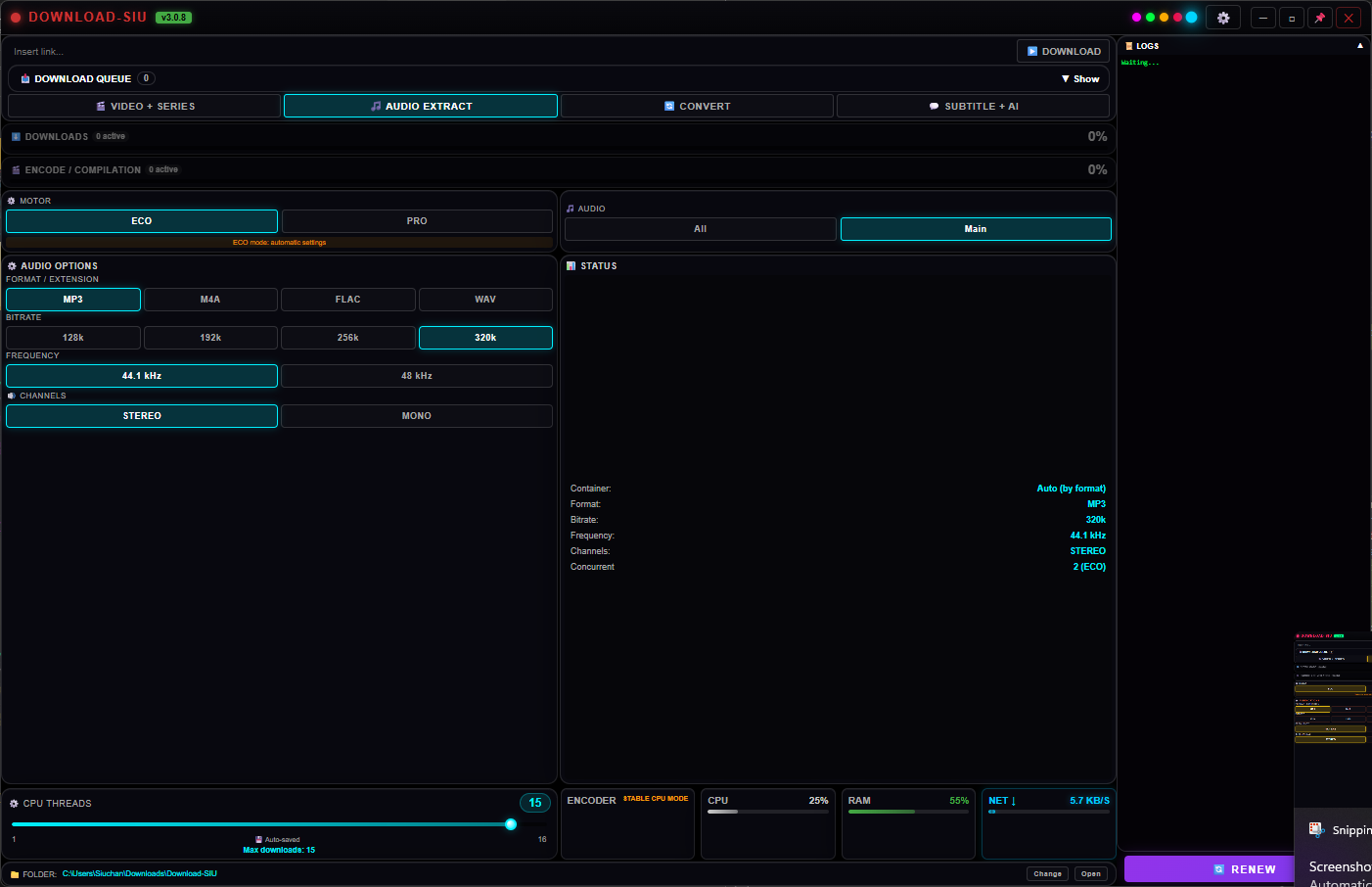
Task: Set channels to MONO
Action: pyautogui.click(x=417, y=416)
